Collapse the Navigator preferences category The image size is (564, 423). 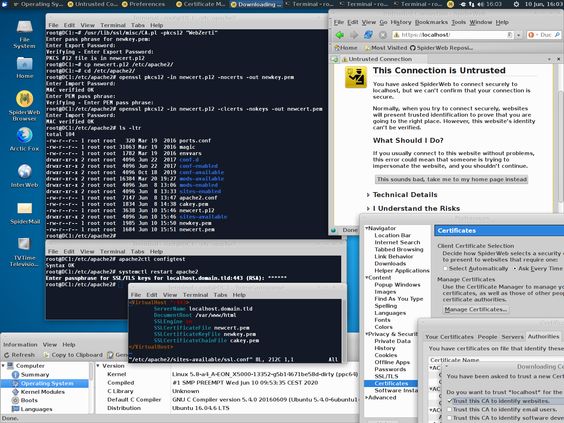pyautogui.click(x=367, y=228)
